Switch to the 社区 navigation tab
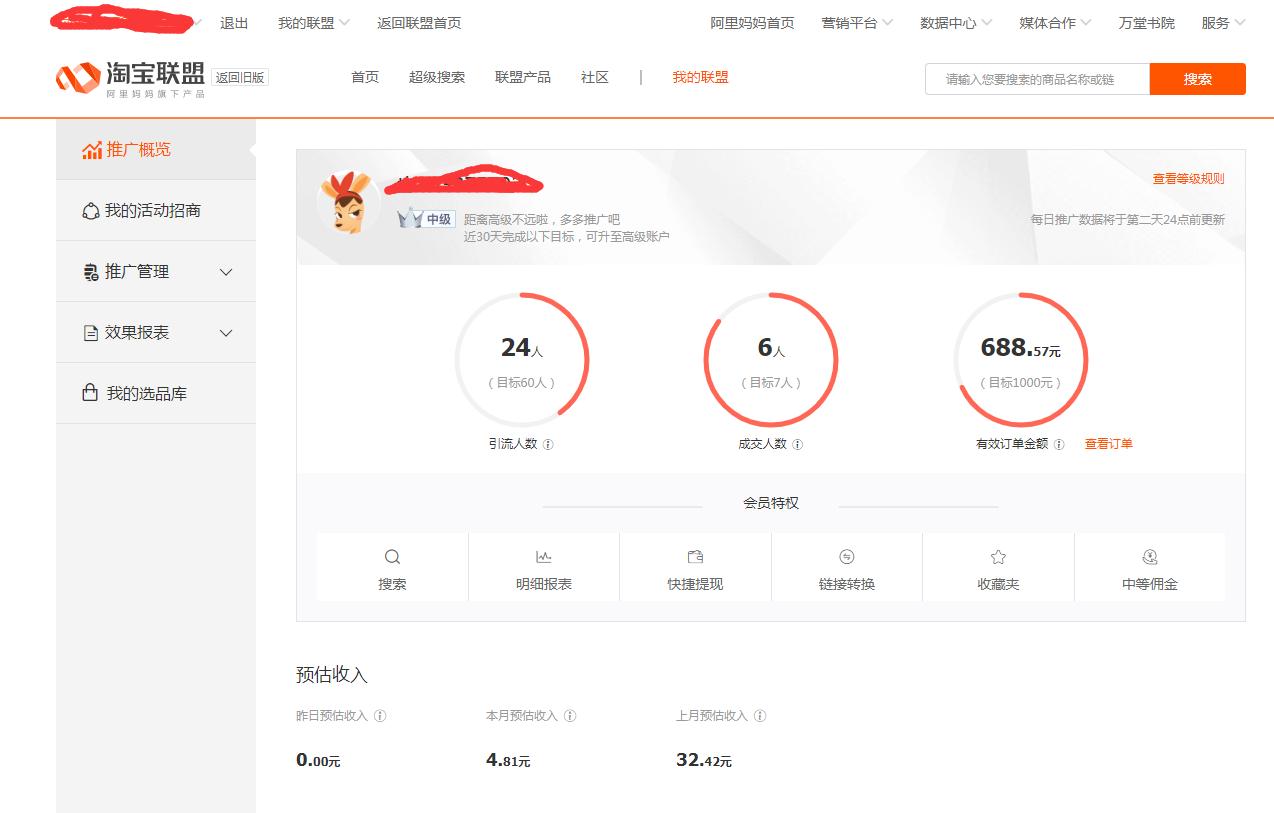Viewport: 1274px width, 813px height. (x=593, y=77)
